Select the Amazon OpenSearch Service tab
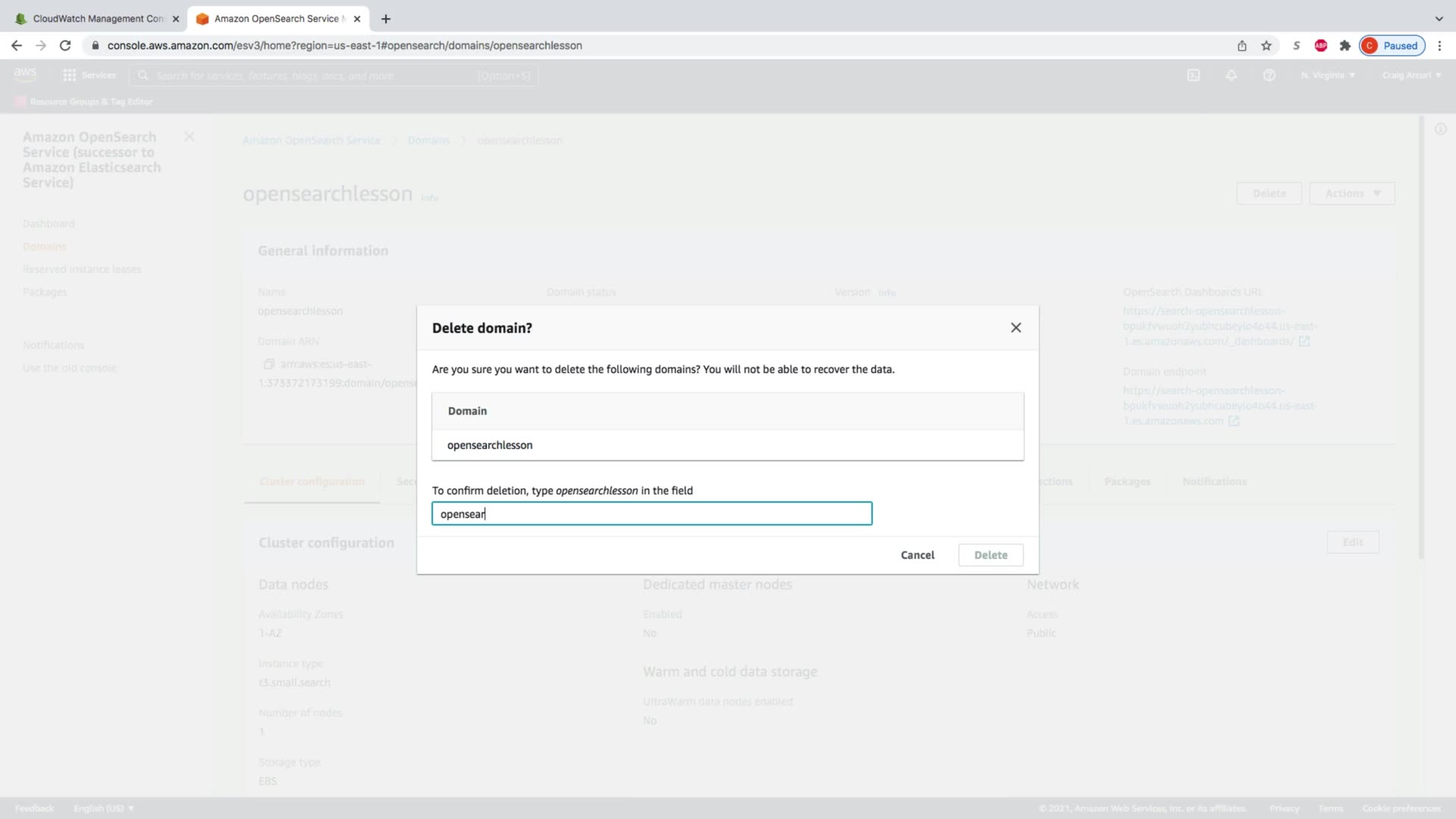The height and width of the screenshot is (819, 1456). tap(277, 19)
